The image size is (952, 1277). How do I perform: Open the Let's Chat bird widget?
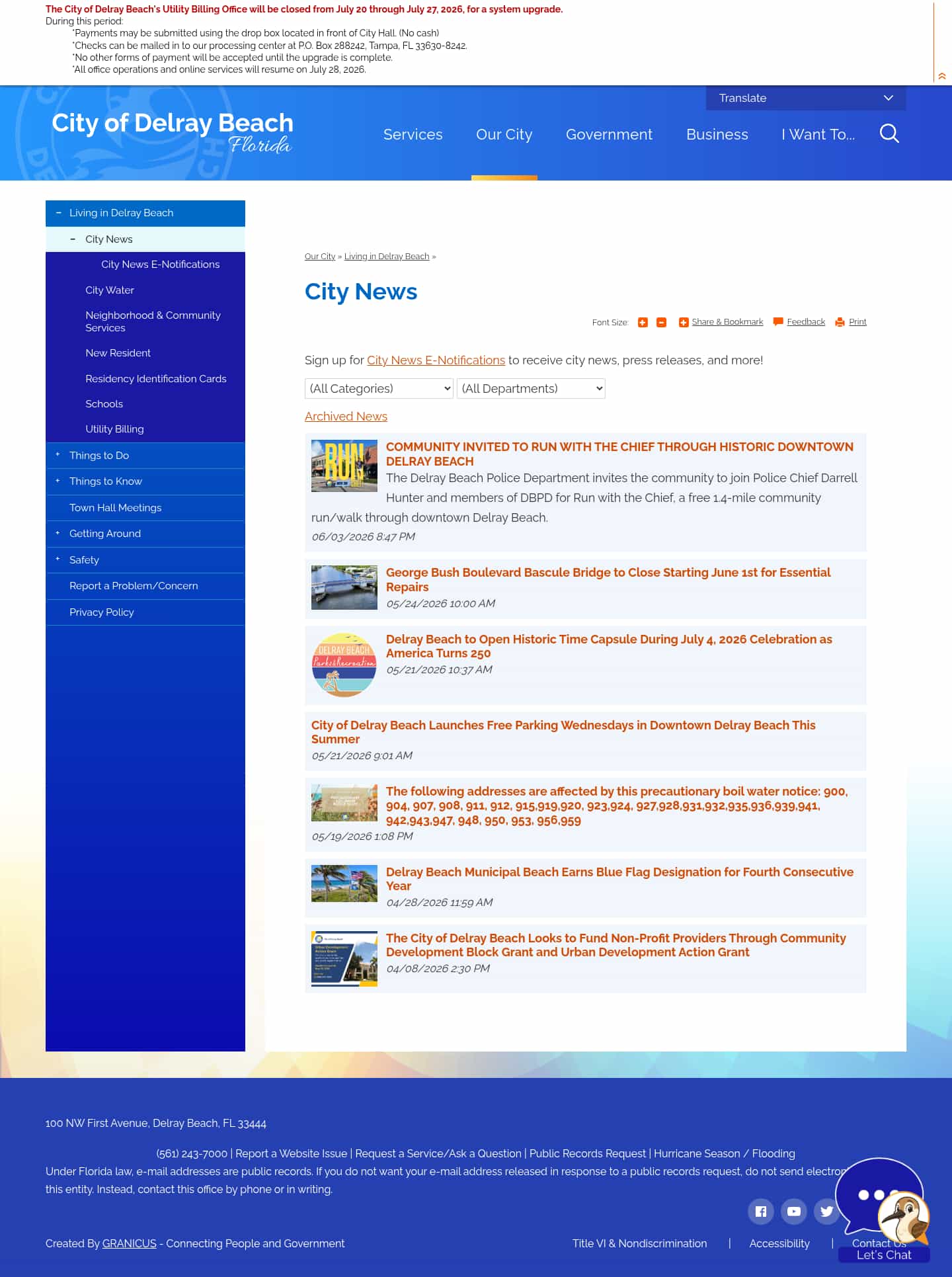tap(884, 1209)
